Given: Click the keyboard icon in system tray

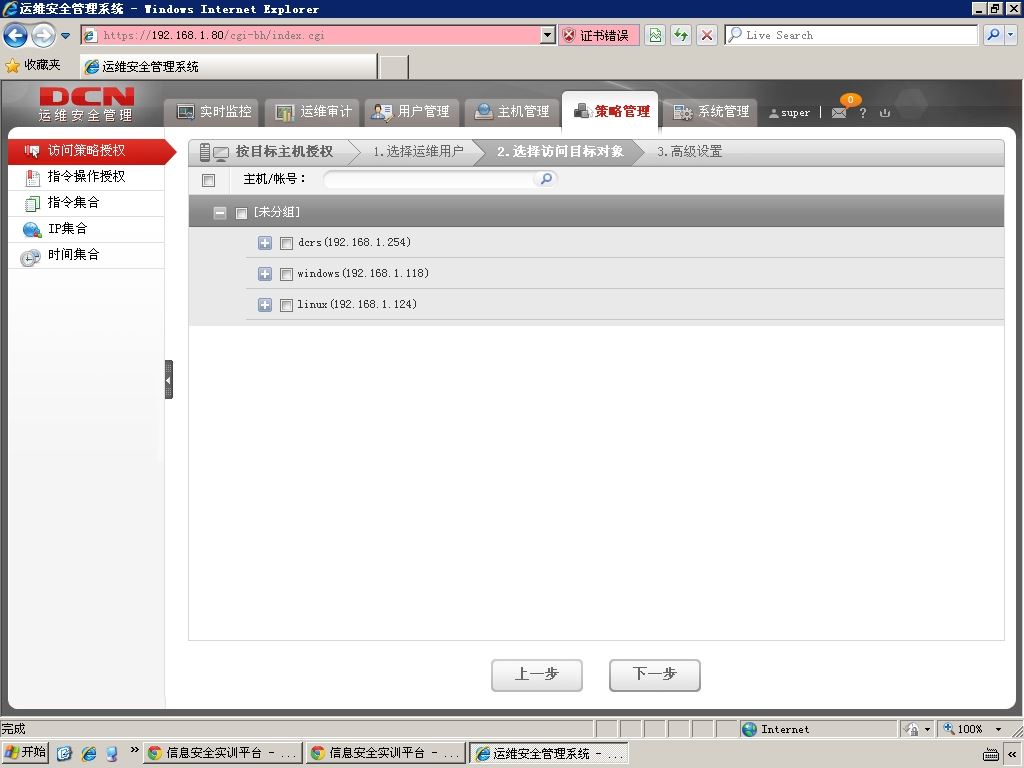Looking at the screenshot, I should click(x=991, y=754).
